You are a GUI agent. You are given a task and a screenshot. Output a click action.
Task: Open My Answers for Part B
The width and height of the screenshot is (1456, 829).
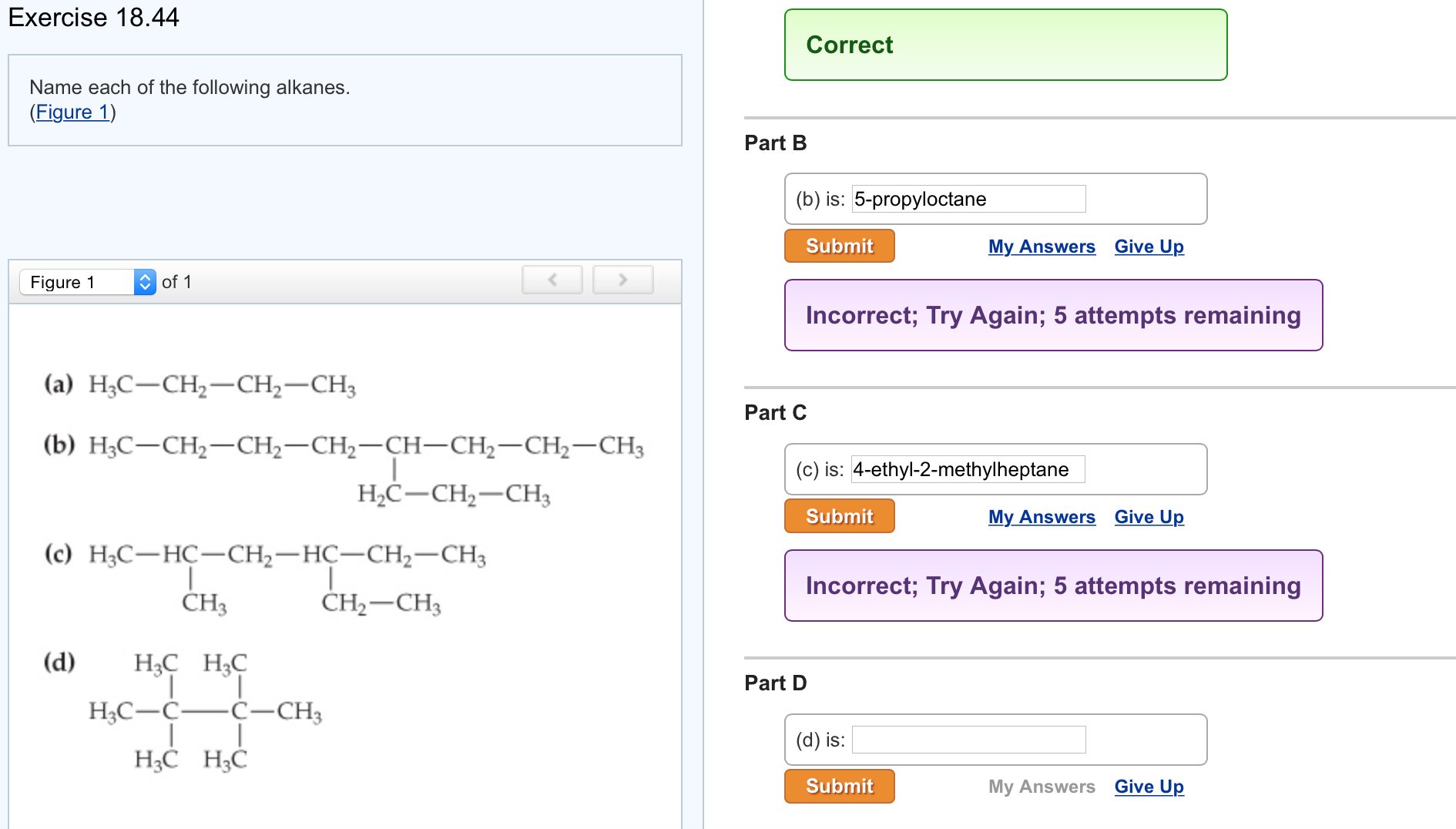coord(1042,246)
